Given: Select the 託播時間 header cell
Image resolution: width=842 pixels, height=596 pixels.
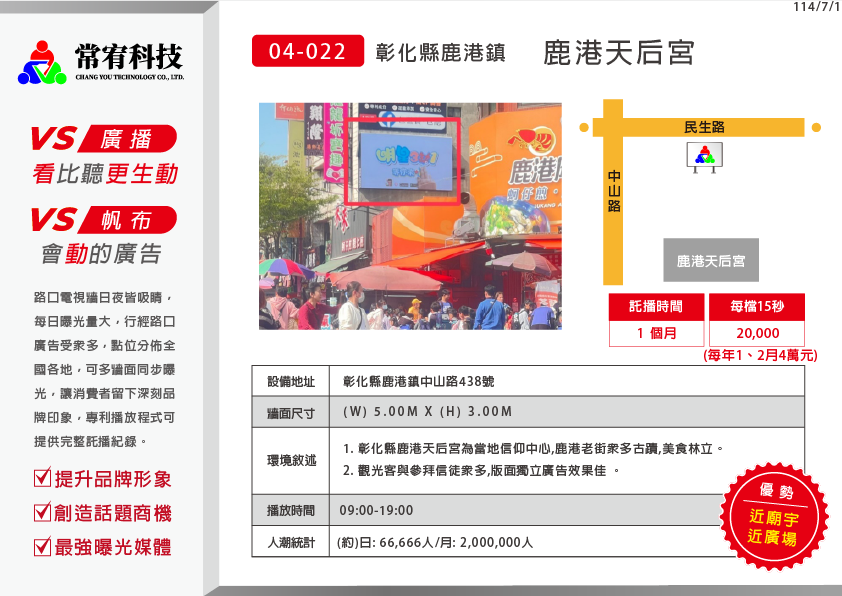Looking at the screenshot, I should pyautogui.click(x=656, y=307).
